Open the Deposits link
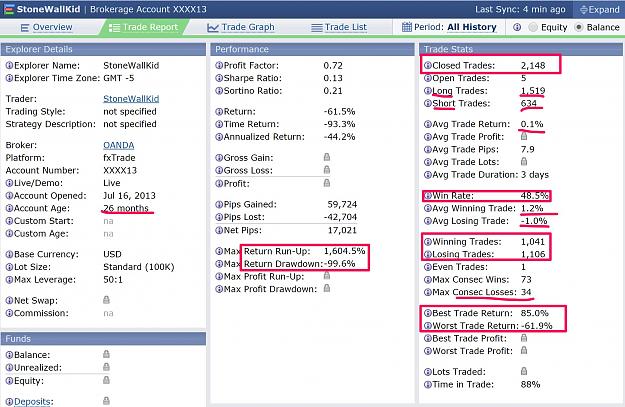 coord(33,401)
